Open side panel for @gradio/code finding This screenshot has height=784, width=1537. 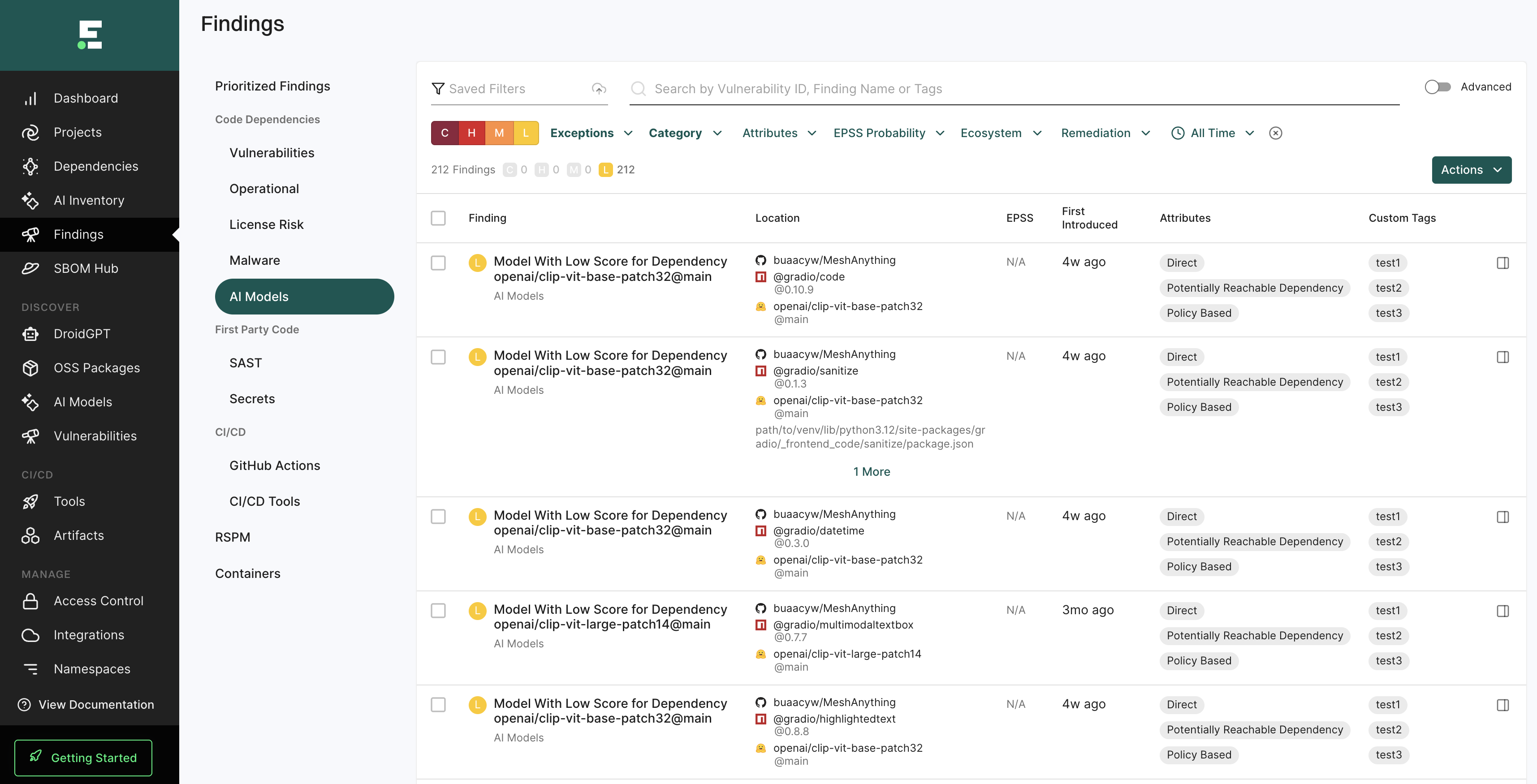point(1502,263)
